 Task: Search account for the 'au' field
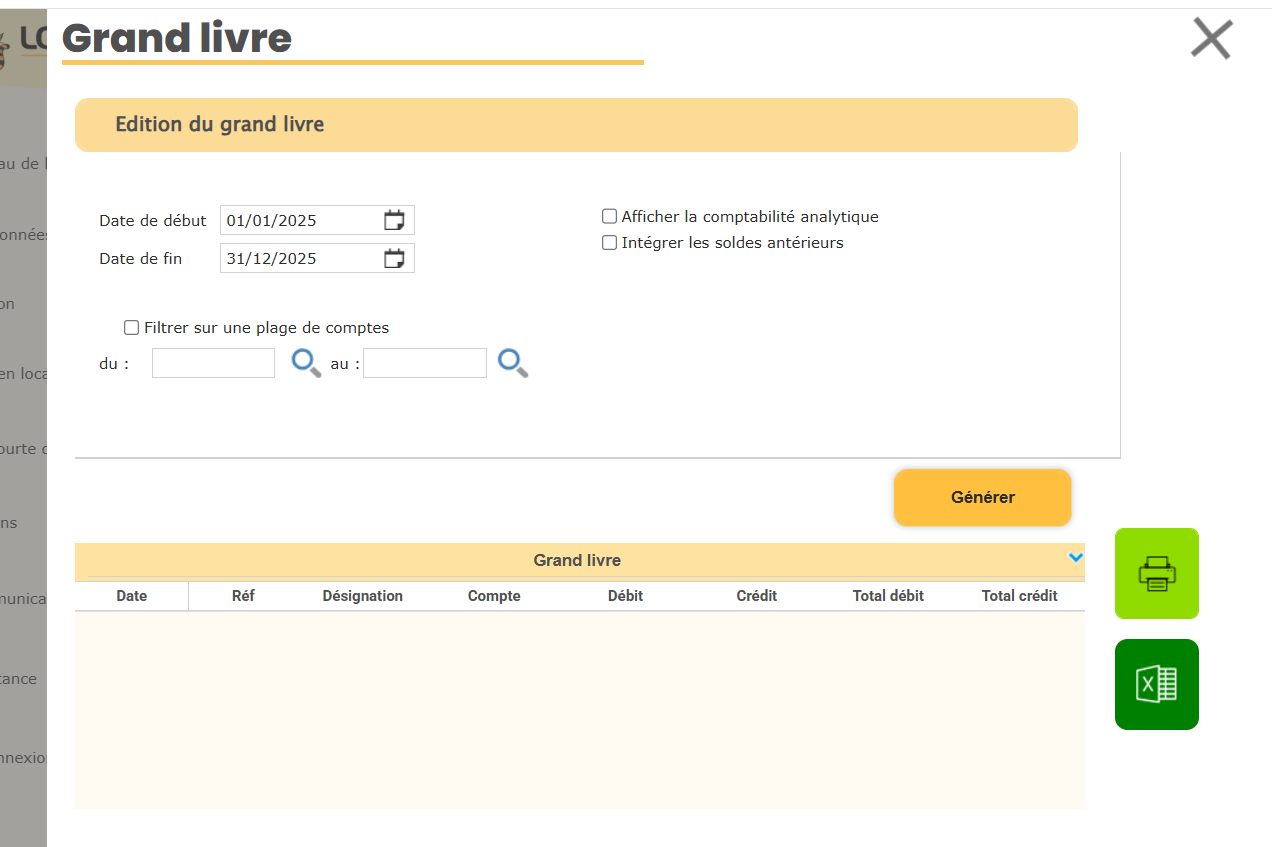[513, 362]
